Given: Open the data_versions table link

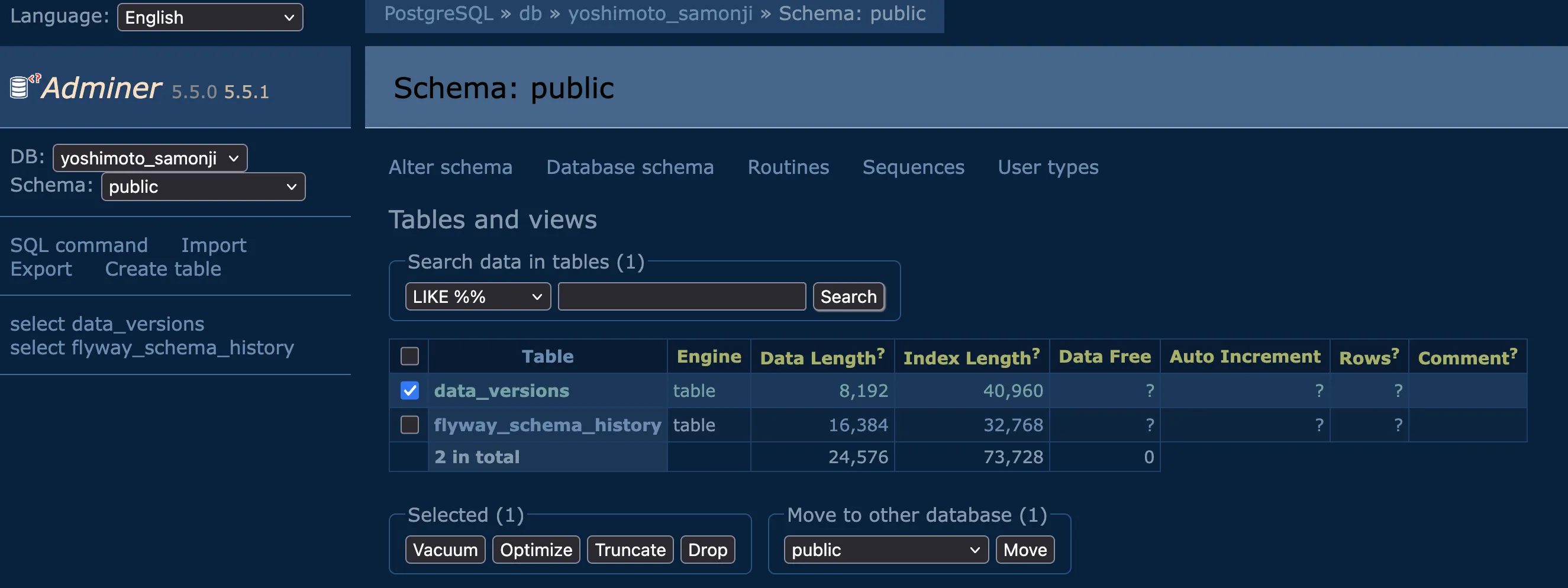Looking at the screenshot, I should coord(502,390).
